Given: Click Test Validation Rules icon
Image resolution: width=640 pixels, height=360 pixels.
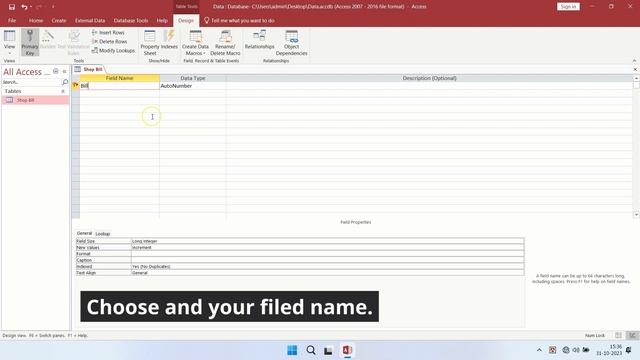Looking at the screenshot, I should [x=74, y=42].
